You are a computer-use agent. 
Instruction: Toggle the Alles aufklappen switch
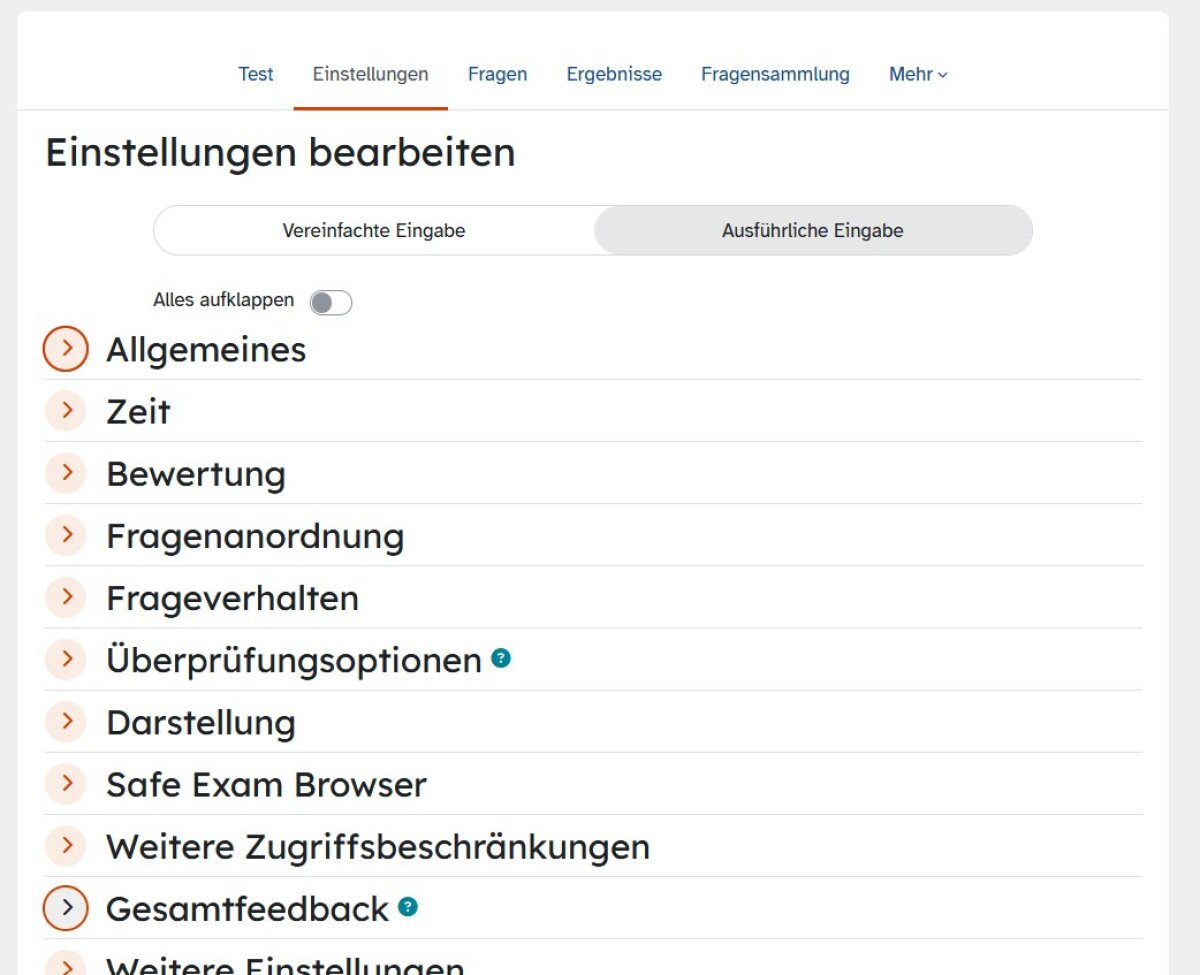[331, 302]
